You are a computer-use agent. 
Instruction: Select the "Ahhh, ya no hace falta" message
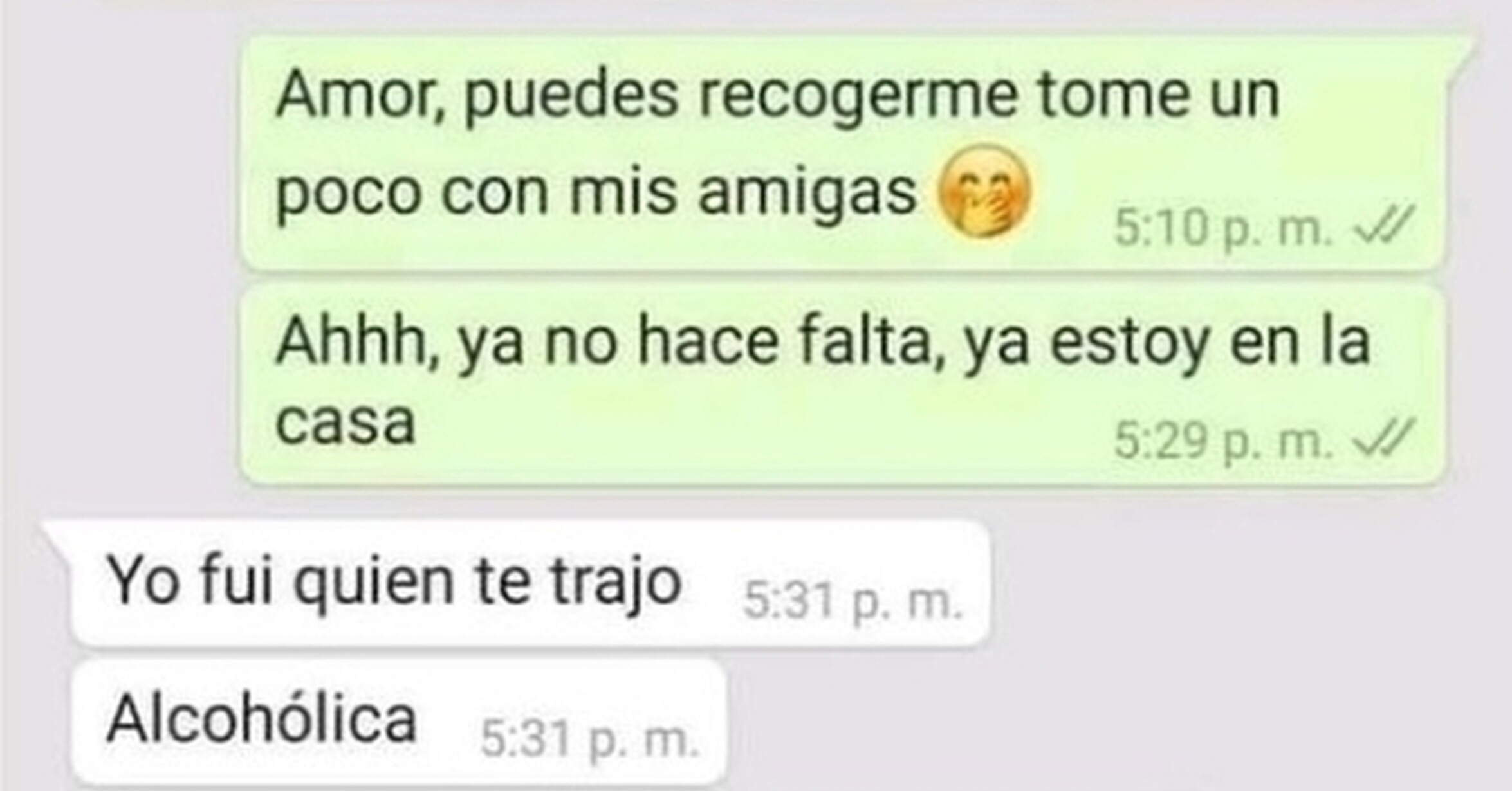pos(843,385)
